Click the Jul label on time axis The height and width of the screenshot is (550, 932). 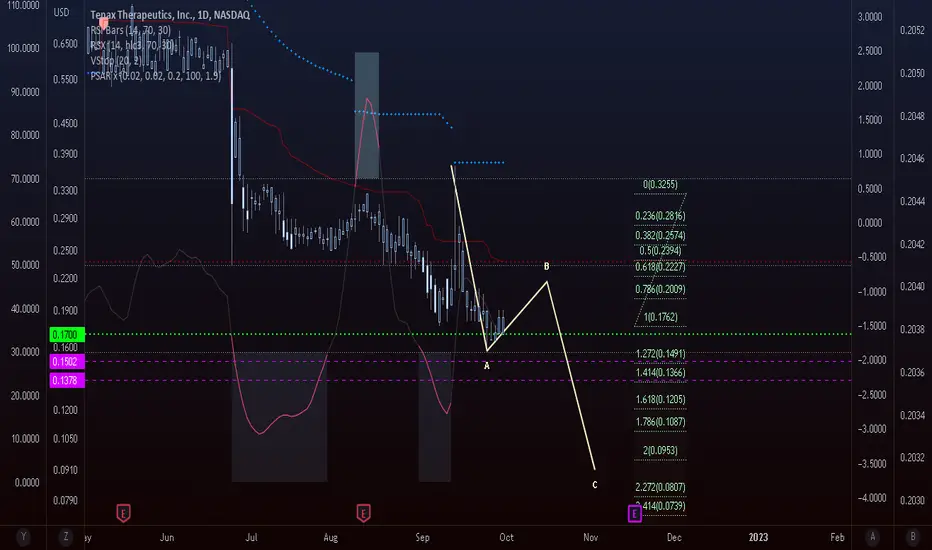pyautogui.click(x=251, y=538)
